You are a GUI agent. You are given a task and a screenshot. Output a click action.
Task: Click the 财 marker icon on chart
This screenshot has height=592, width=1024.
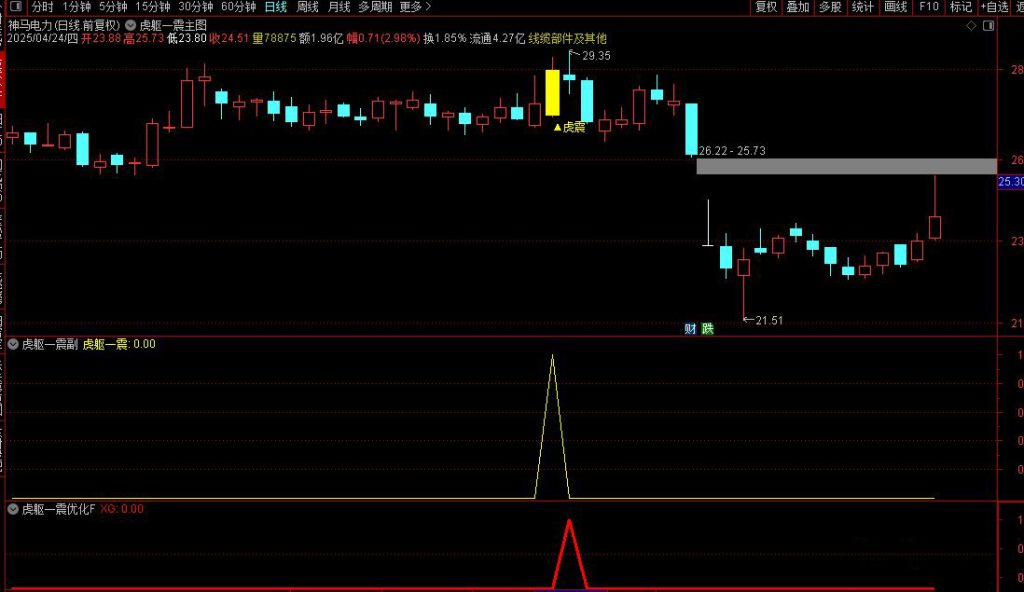click(x=690, y=328)
